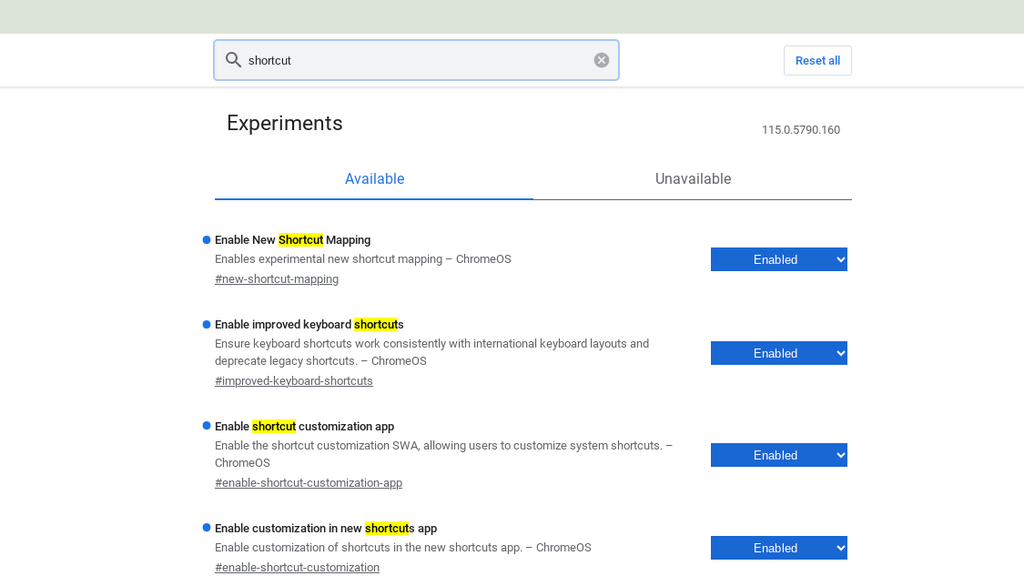
Task: Click the Enable New Shortcut Mapping title
Action: pyautogui.click(x=292, y=239)
